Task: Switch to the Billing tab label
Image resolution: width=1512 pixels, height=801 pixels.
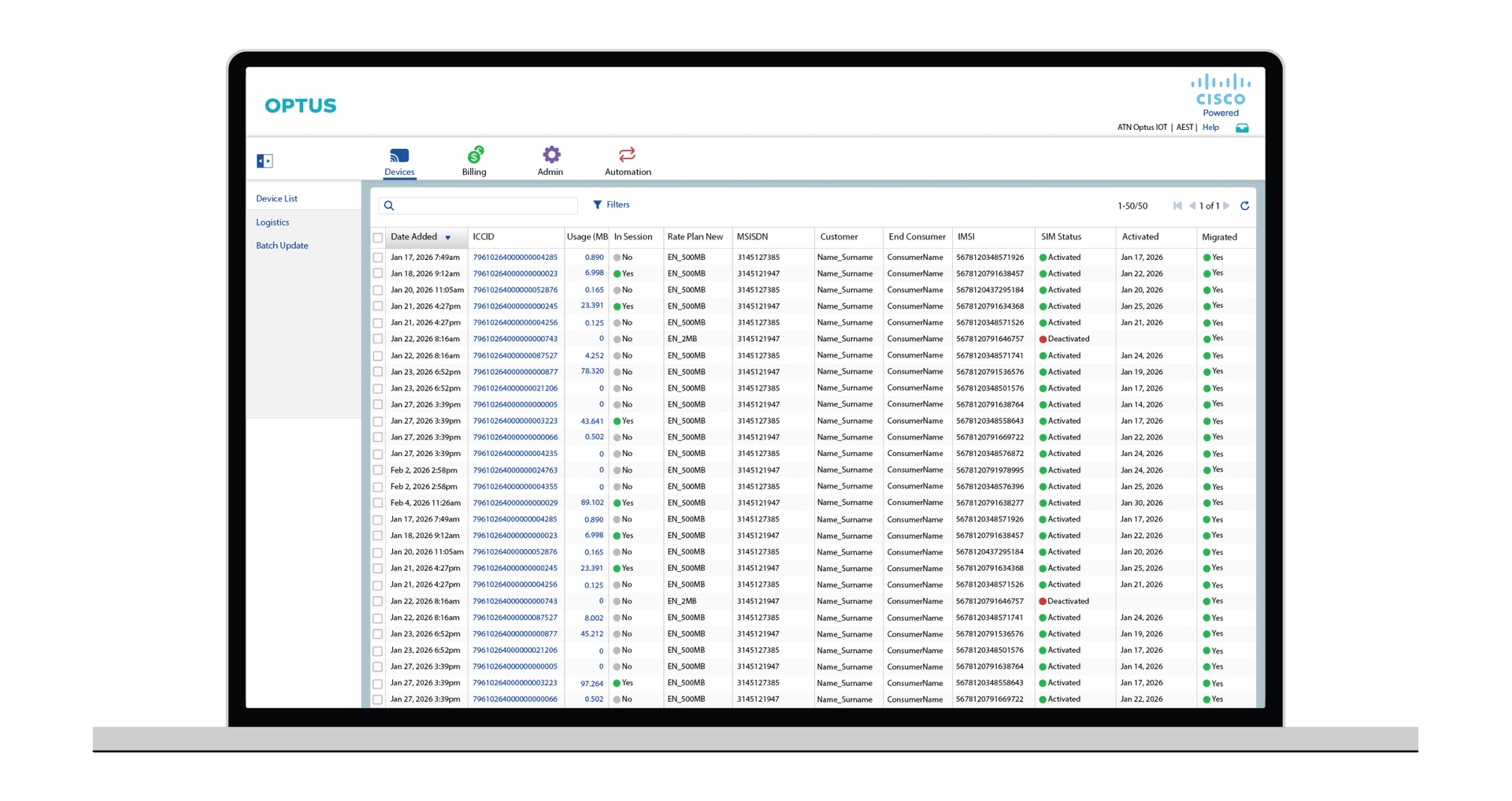Action: [474, 172]
